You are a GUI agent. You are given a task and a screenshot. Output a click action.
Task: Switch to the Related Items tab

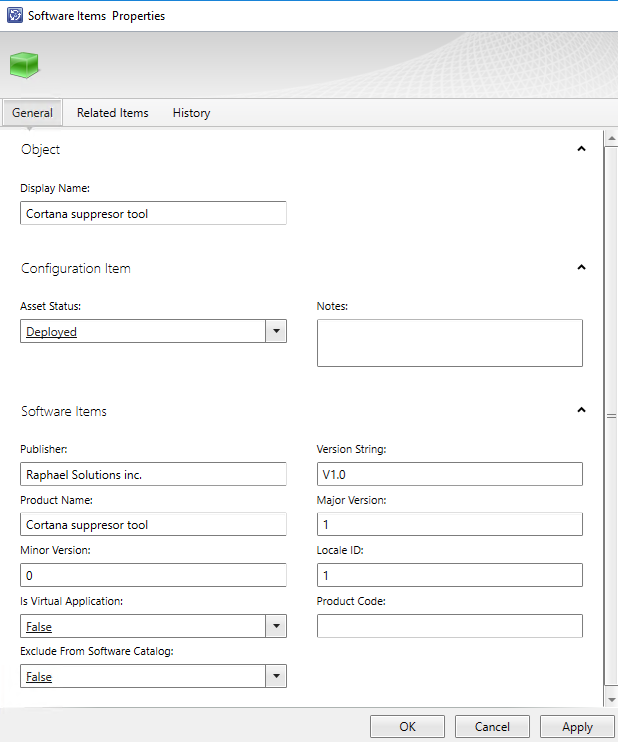pyautogui.click(x=112, y=113)
